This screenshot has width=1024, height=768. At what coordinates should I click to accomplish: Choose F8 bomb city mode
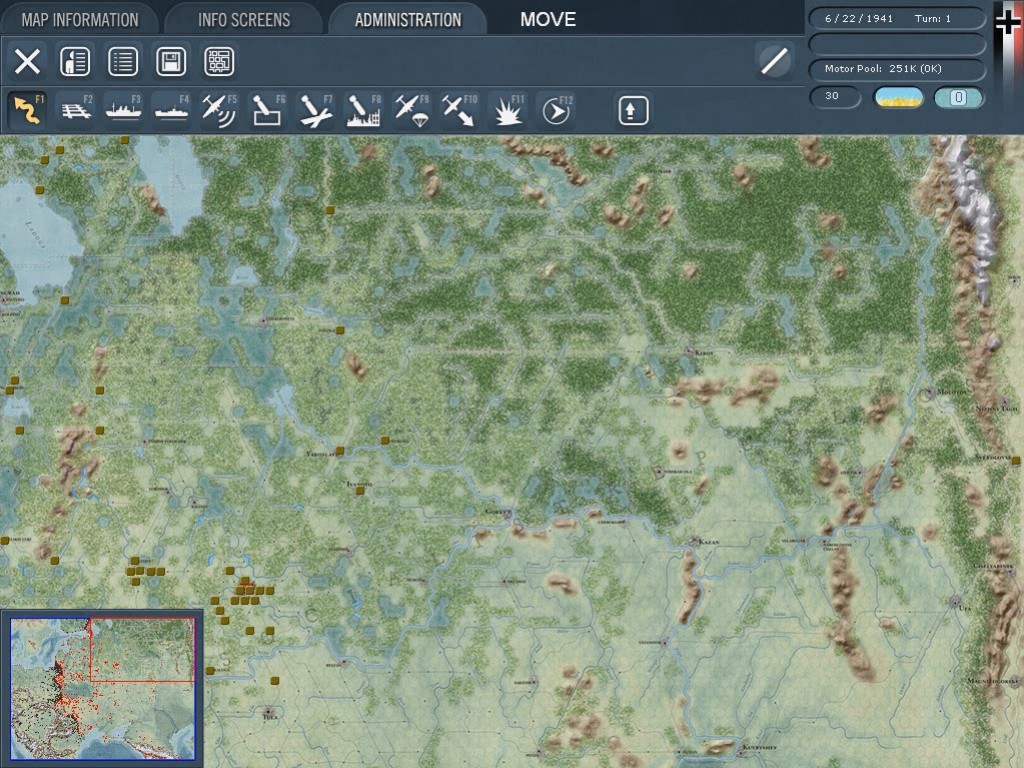tap(363, 109)
